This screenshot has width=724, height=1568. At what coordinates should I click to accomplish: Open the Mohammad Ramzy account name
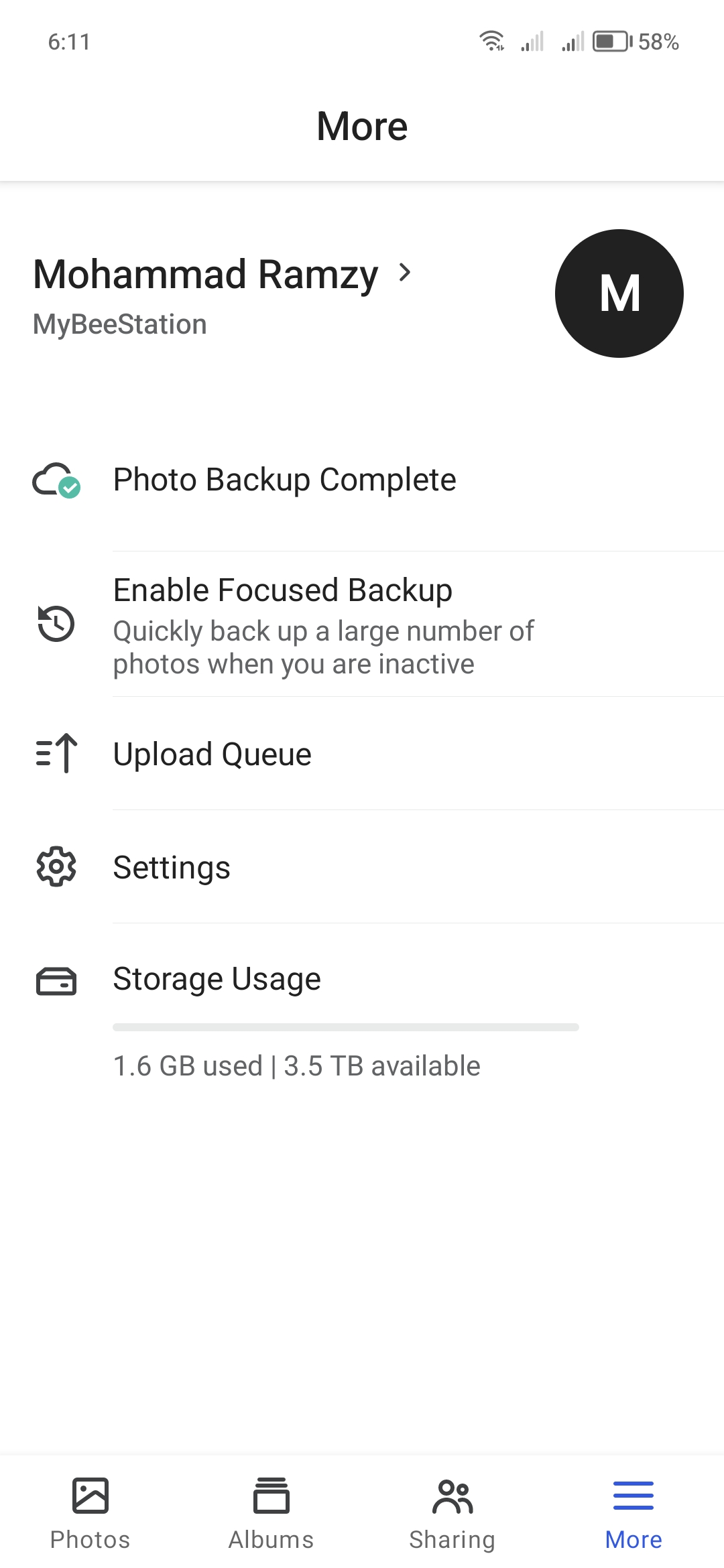[206, 275]
